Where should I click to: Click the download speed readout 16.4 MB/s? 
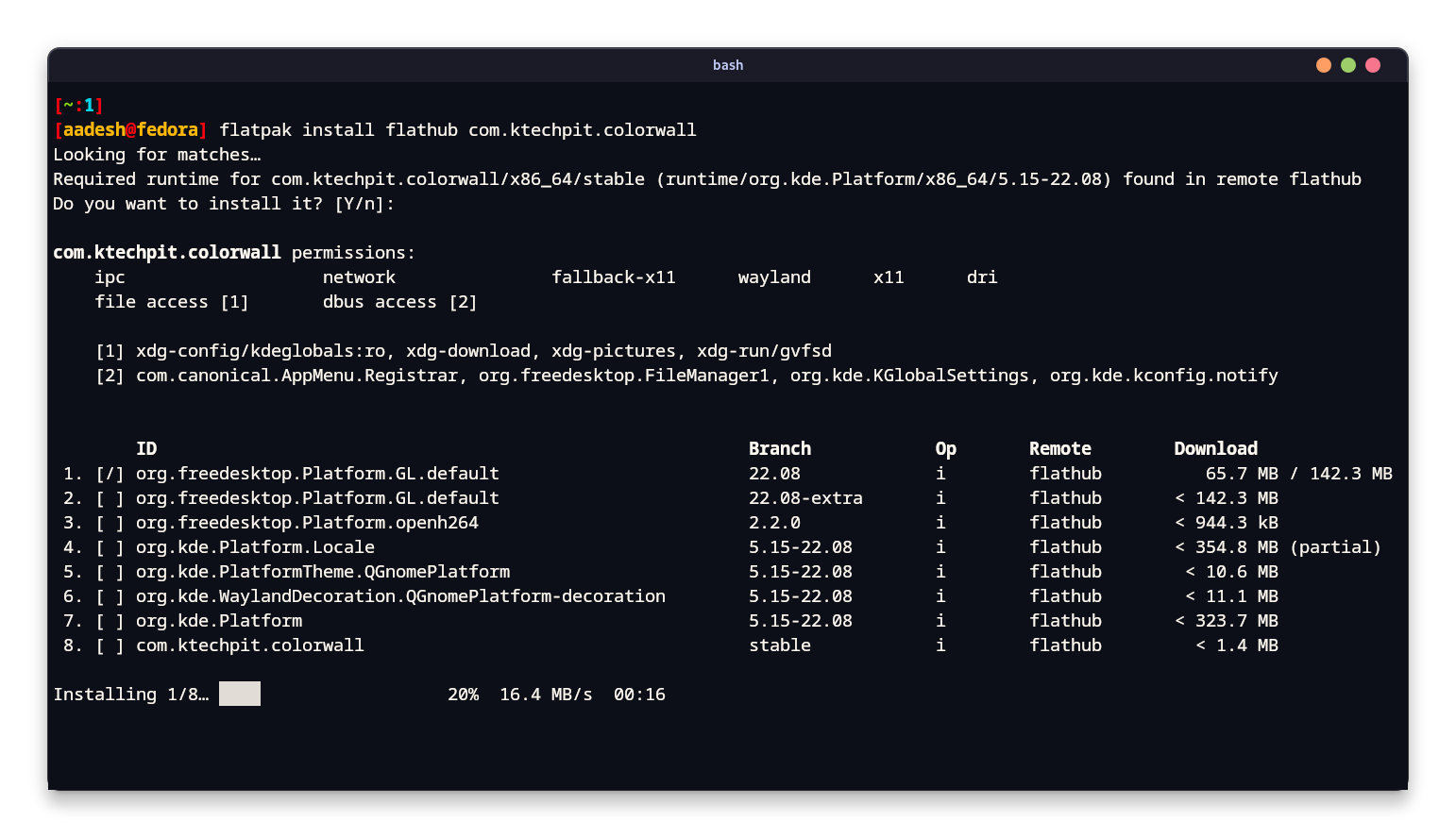click(x=546, y=694)
